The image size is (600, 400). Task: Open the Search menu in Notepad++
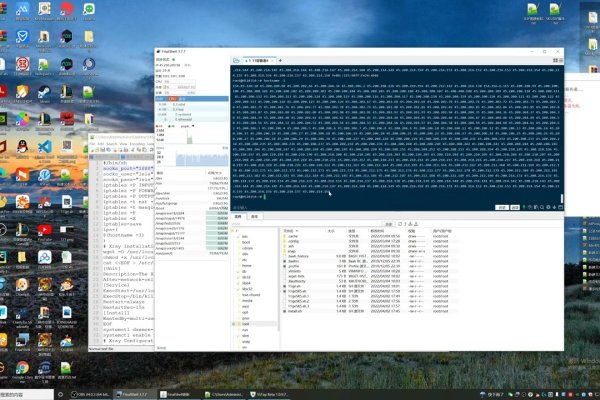113,144
